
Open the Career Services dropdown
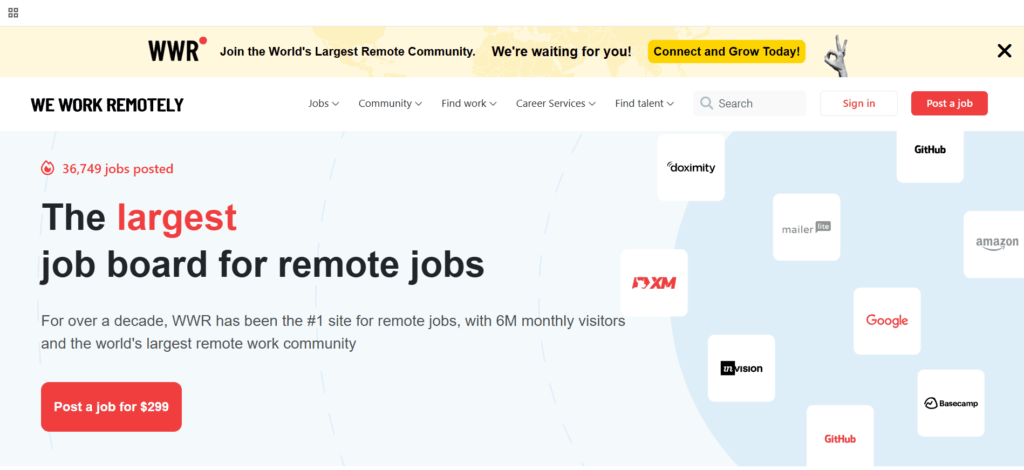(555, 103)
